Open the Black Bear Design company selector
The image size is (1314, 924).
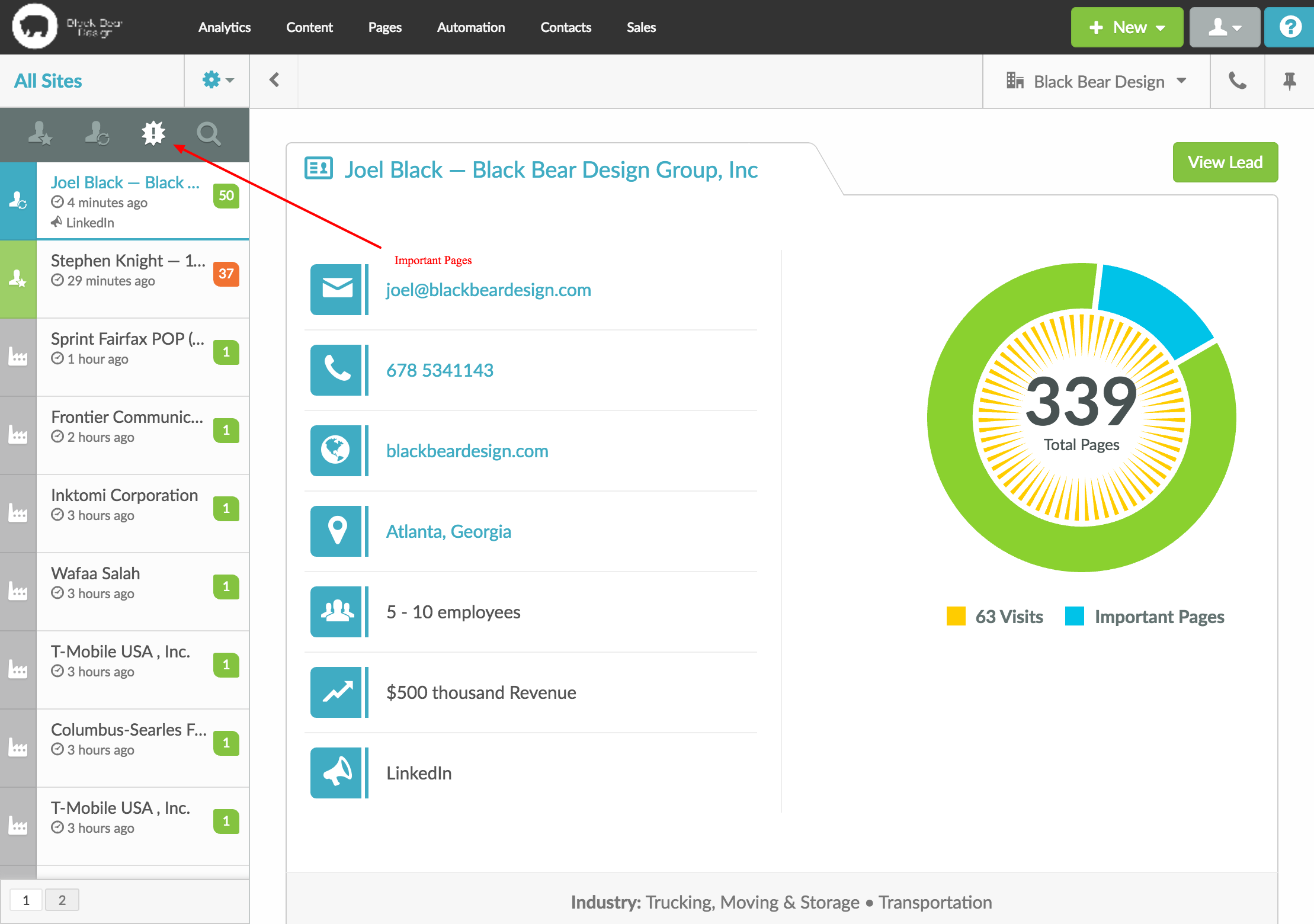(1097, 81)
